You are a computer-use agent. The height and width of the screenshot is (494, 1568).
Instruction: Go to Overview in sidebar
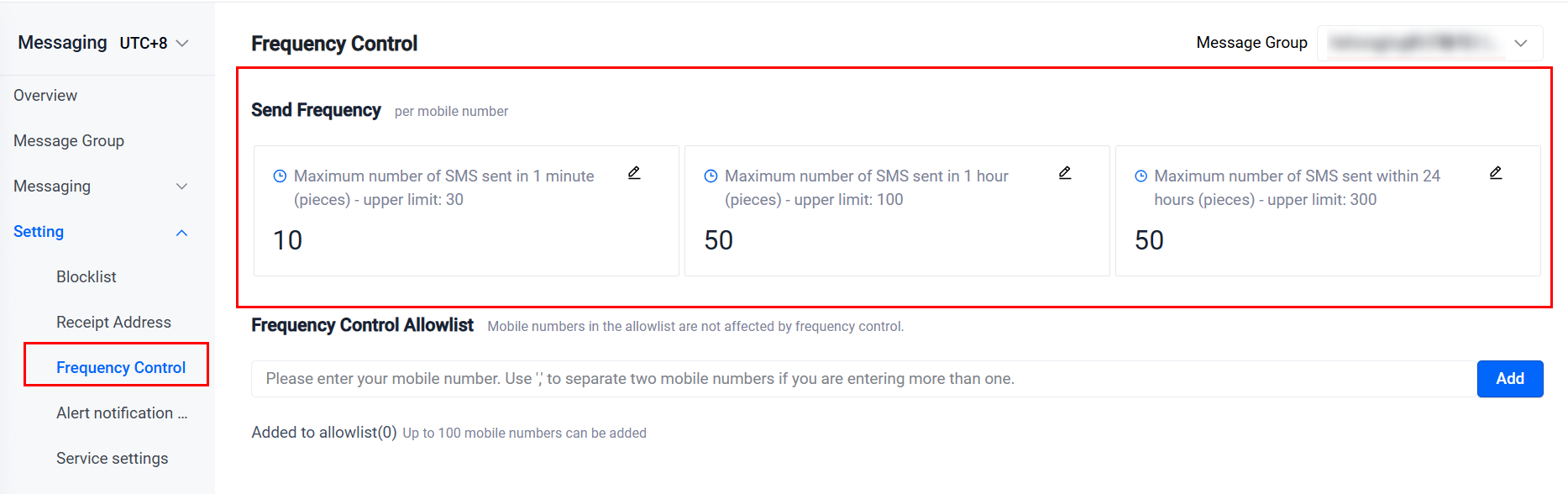(45, 96)
